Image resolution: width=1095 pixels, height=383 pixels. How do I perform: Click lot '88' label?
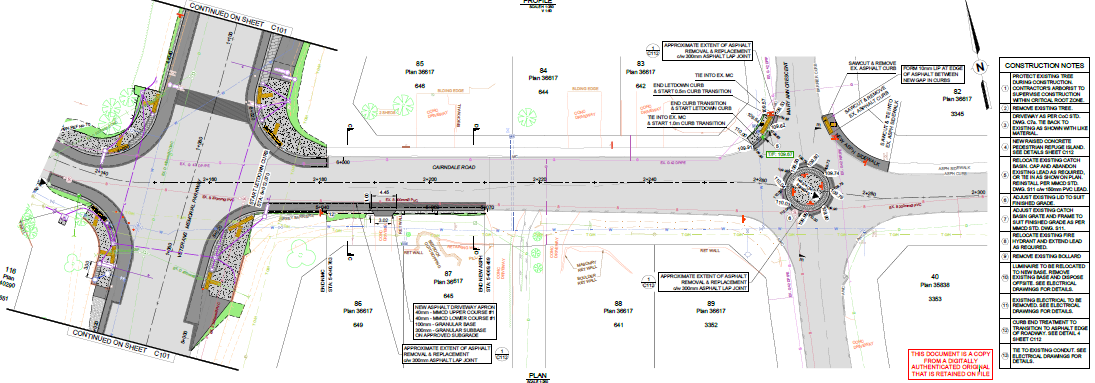point(618,303)
